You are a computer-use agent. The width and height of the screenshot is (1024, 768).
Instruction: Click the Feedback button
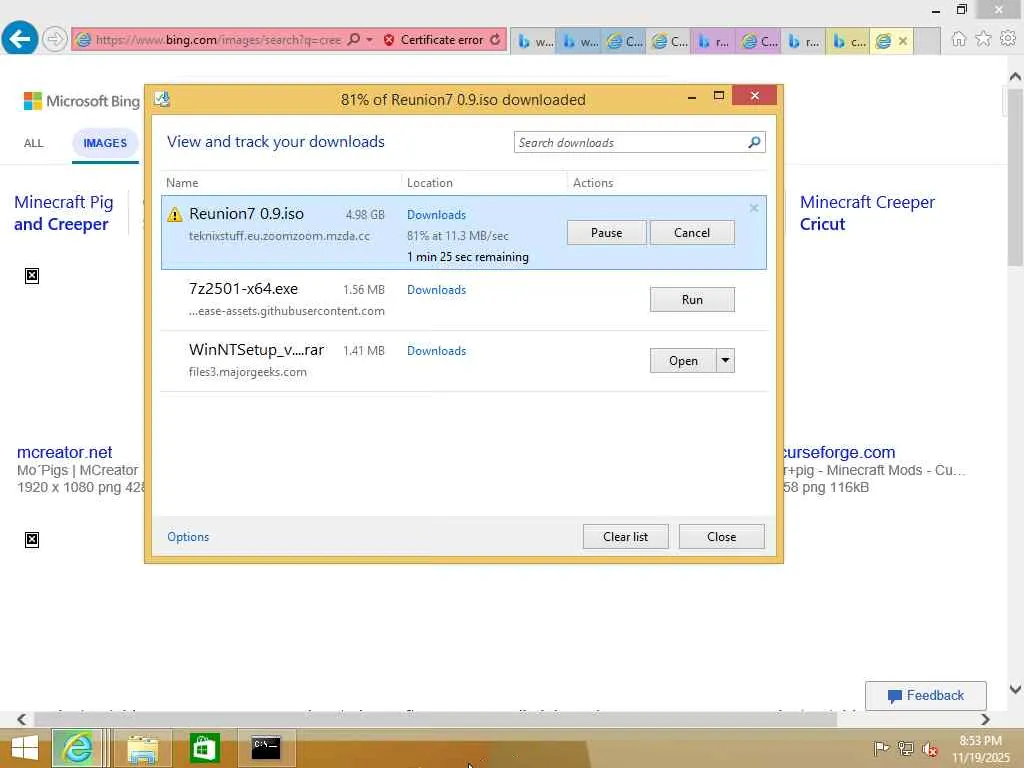(x=925, y=696)
